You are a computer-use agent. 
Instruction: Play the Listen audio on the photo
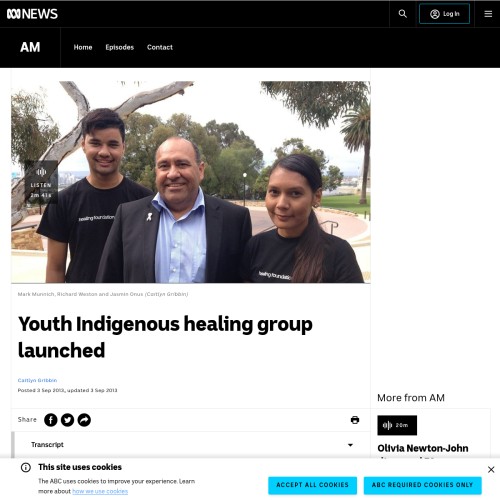pyautogui.click(x=41, y=182)
